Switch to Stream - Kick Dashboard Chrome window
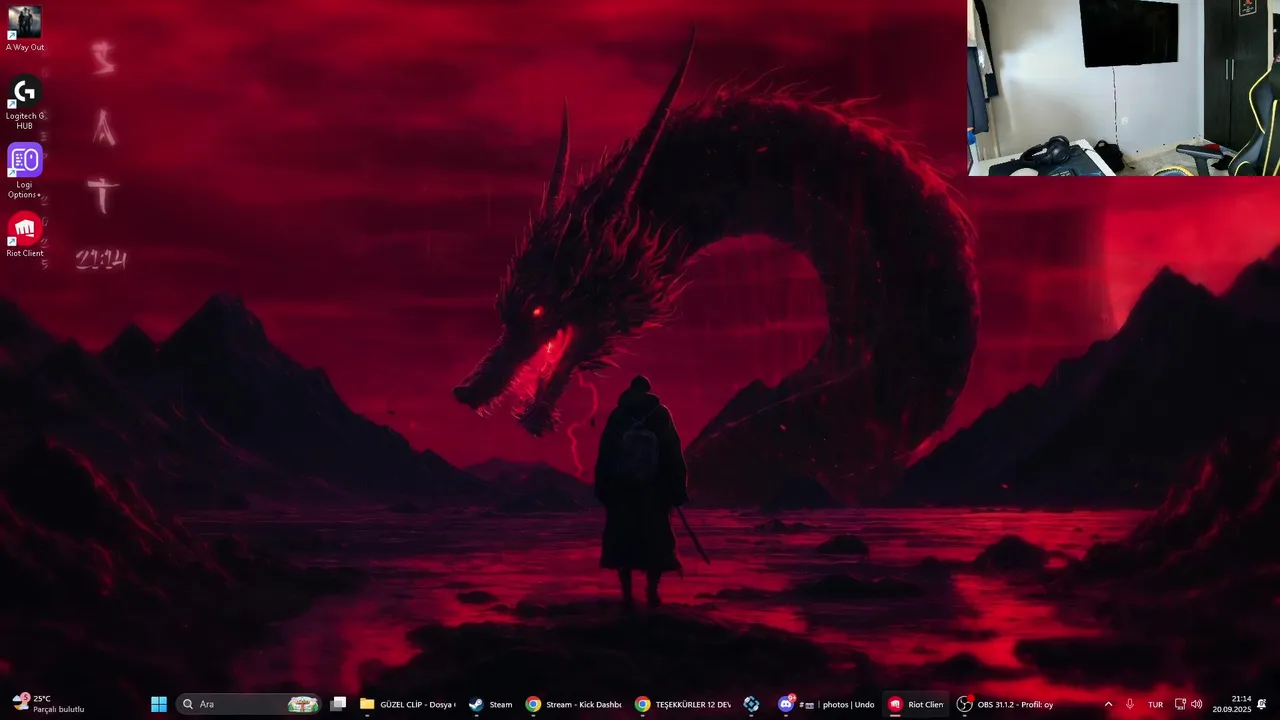1280x720 pixels. pyautogui.click(x=574, y=704)
